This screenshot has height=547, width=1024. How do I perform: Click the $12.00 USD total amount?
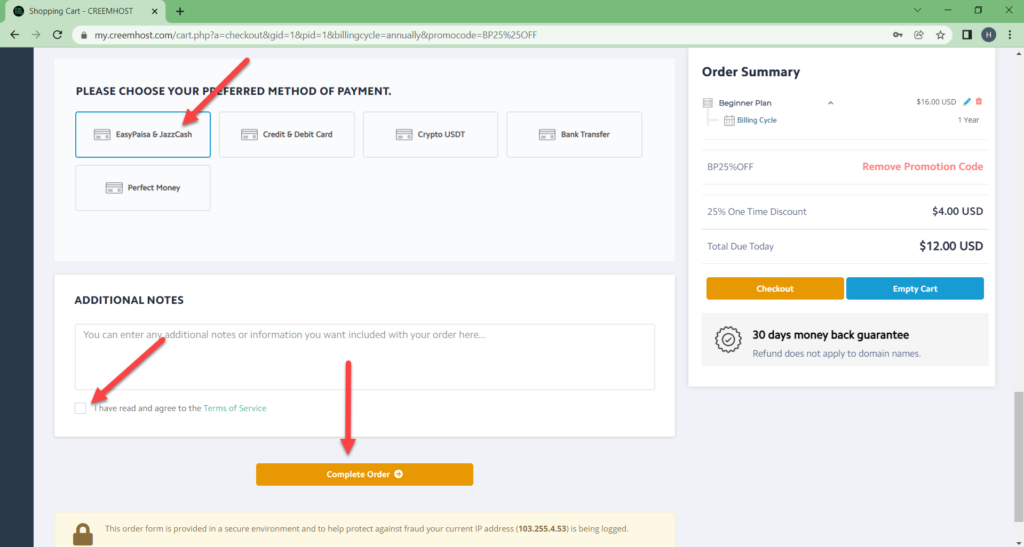point(951,246)
